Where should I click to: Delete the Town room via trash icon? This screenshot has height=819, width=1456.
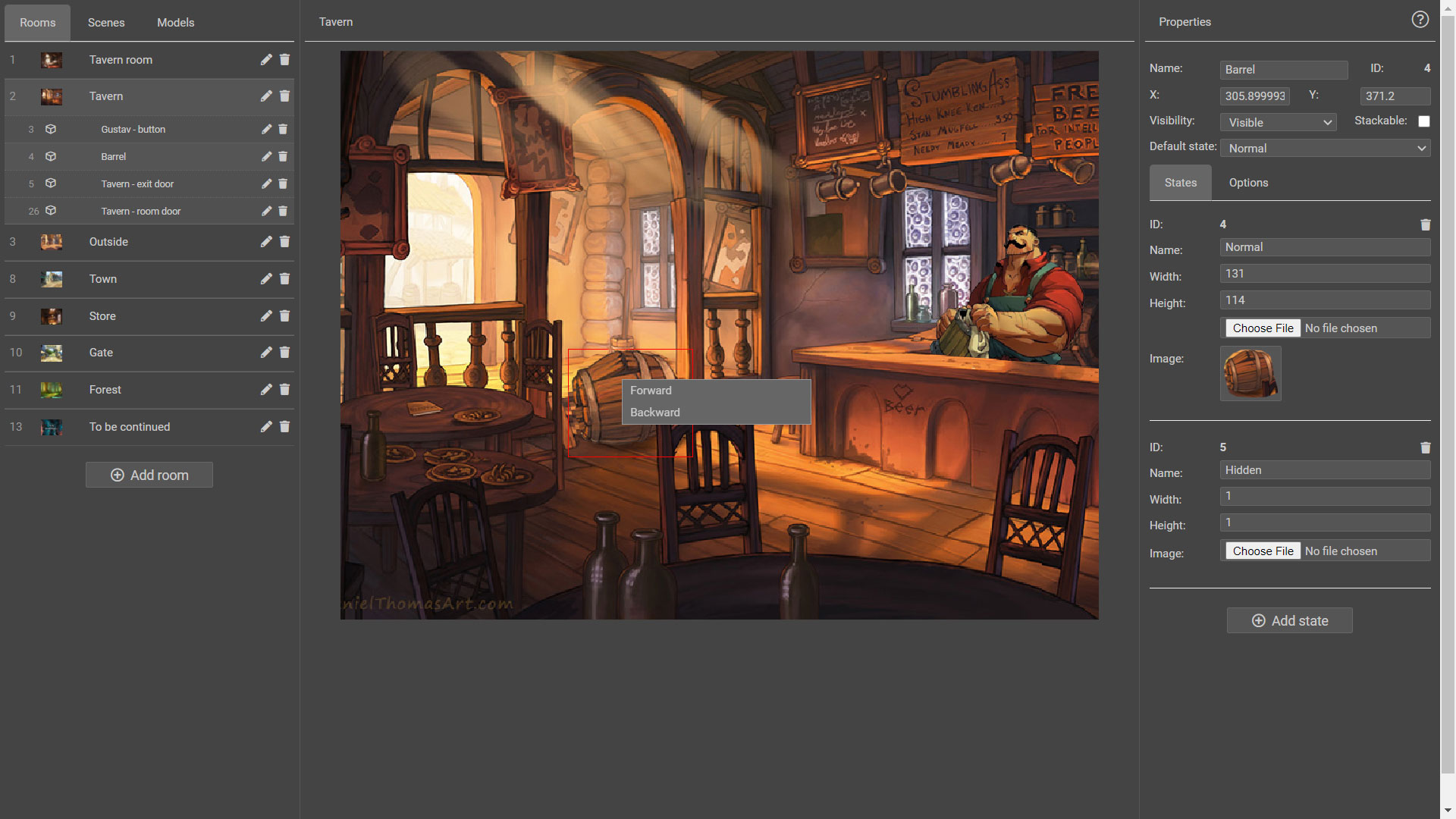tap(284, 279)
